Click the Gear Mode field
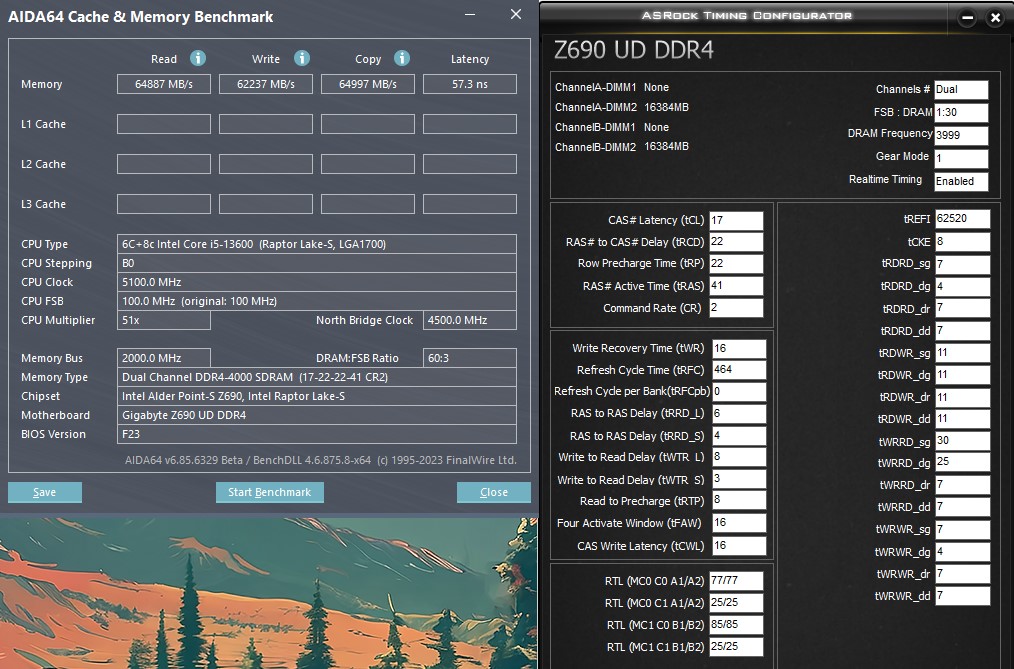 tap(961, 158)
